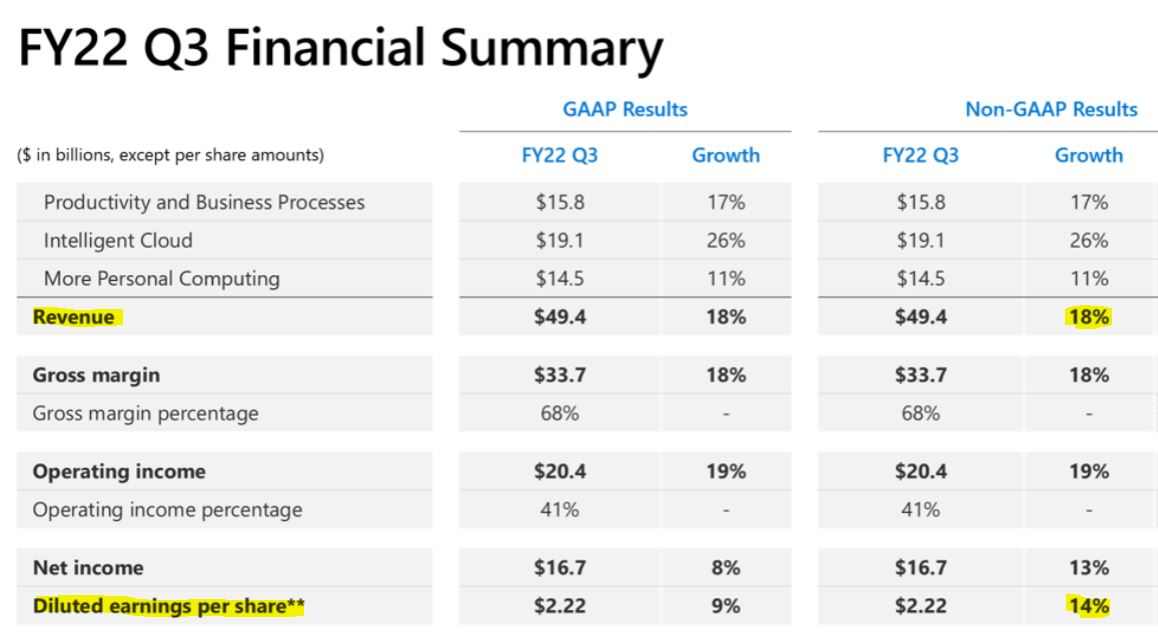Select the Intelligent Cloud row label
The image size is (1158, 635).
coord(118,241)
